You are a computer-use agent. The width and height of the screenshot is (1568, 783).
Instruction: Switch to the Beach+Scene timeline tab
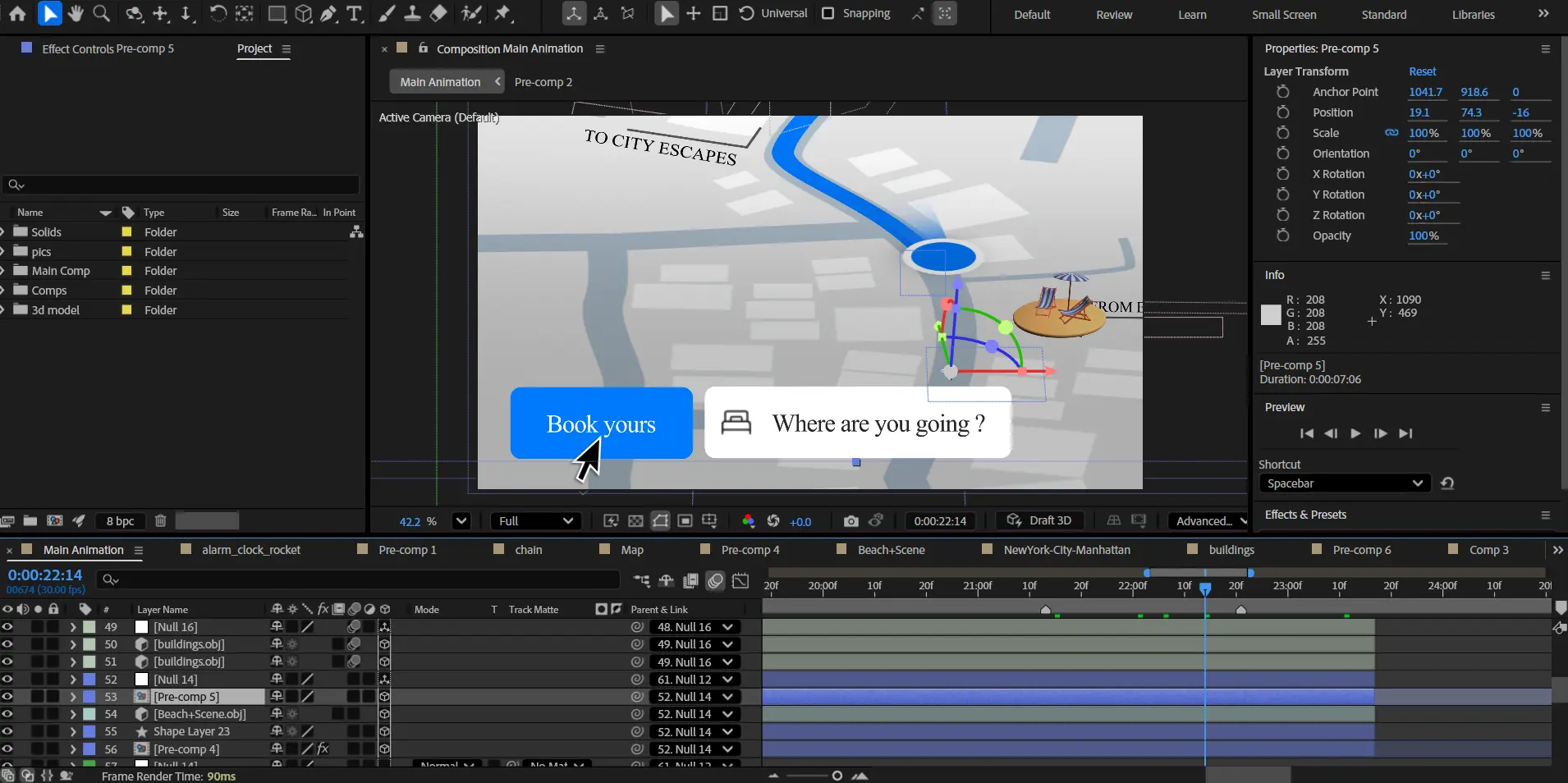(891, 550)
